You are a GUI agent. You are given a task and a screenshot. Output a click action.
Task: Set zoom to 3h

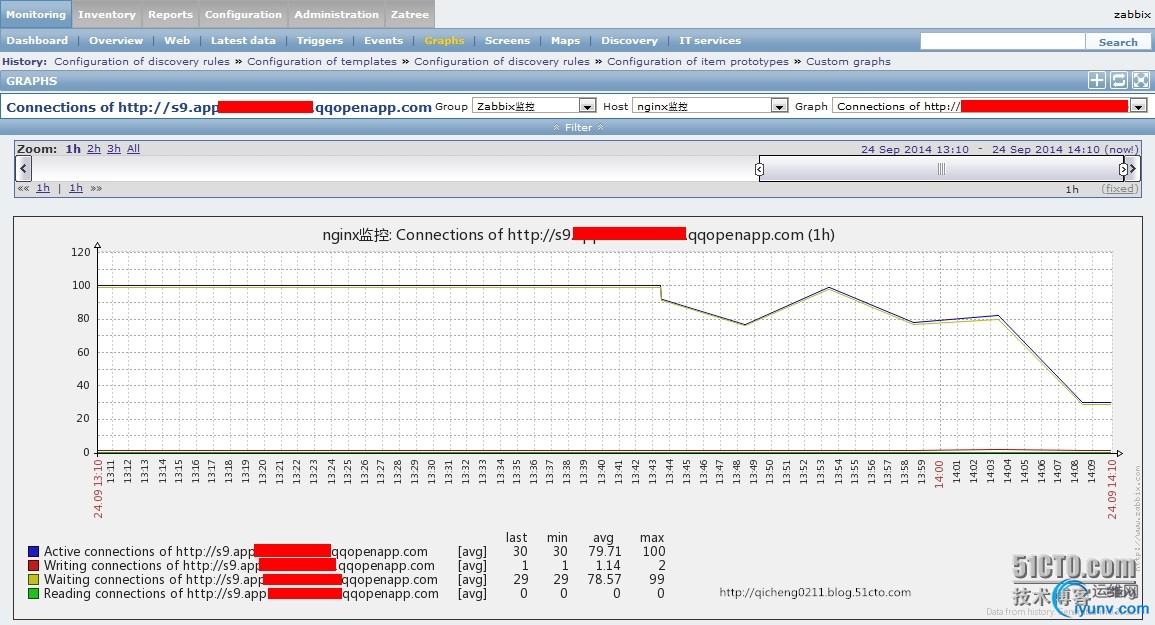click(113, 149)
